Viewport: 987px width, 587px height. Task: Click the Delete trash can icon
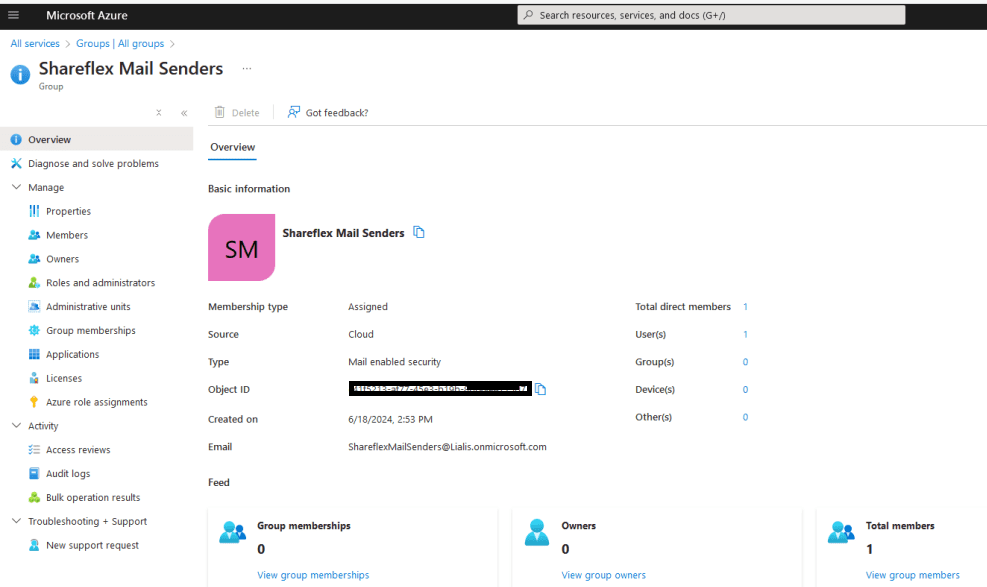click(219, 112)
